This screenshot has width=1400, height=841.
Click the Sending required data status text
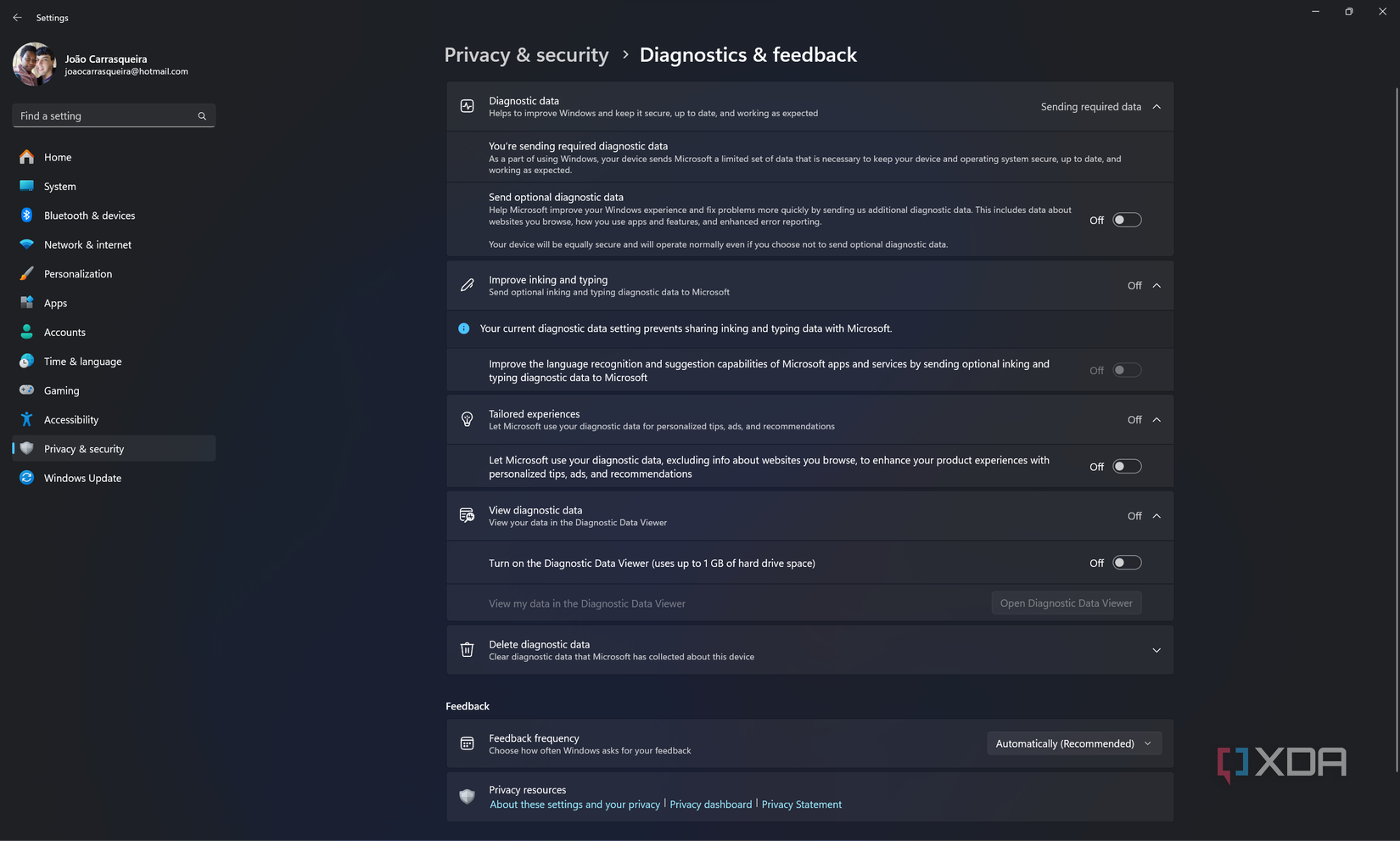pos(1091,107)
